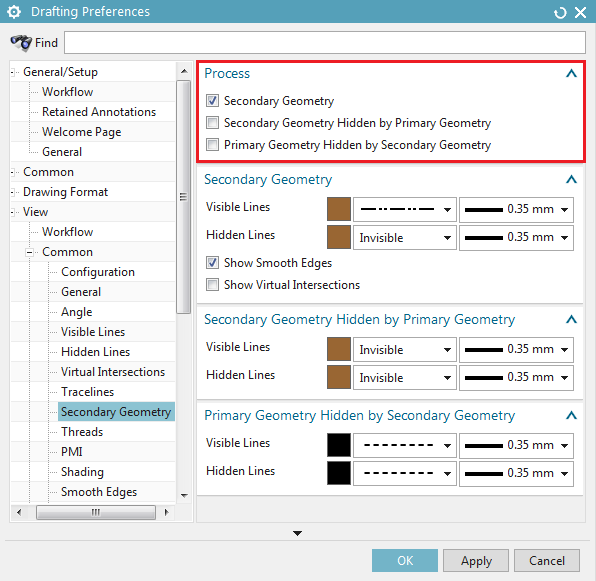Click tree horizontal scroll left arrow
Viewport: 596px width, 581px height.
click(x=19, y=512)
